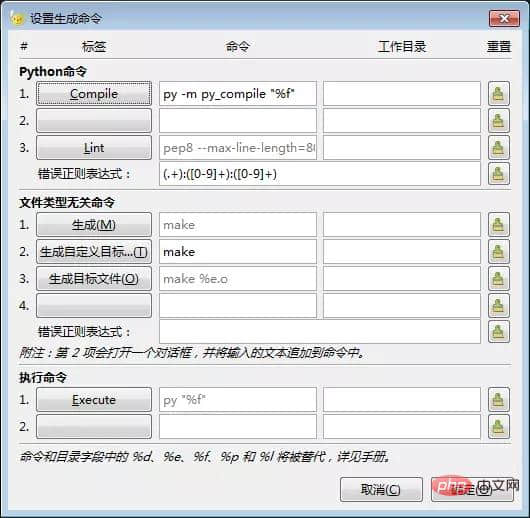530x518 pixels.
Task: Clear the 生成自定义目标 row with its icon
Action: 499,252
